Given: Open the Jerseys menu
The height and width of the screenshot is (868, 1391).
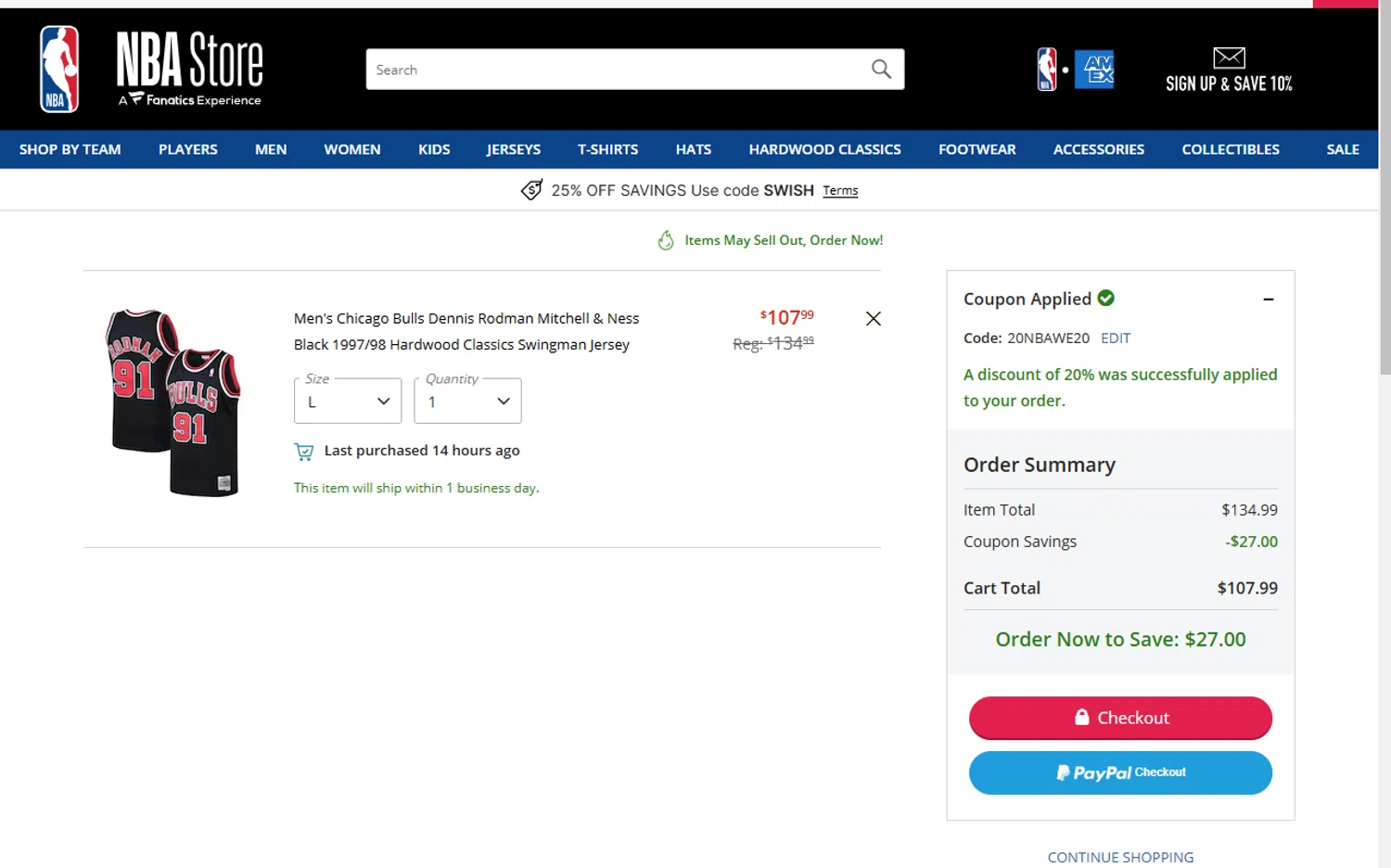Looking at the screenshot, I should point(514,149).
